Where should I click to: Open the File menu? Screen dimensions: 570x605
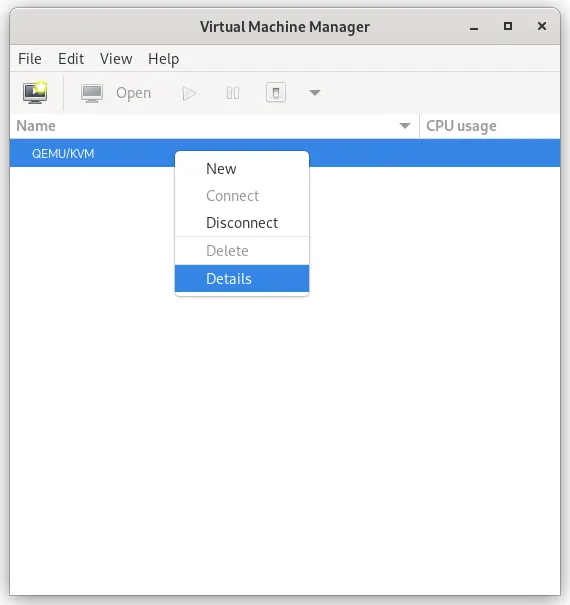pos(30,59)
